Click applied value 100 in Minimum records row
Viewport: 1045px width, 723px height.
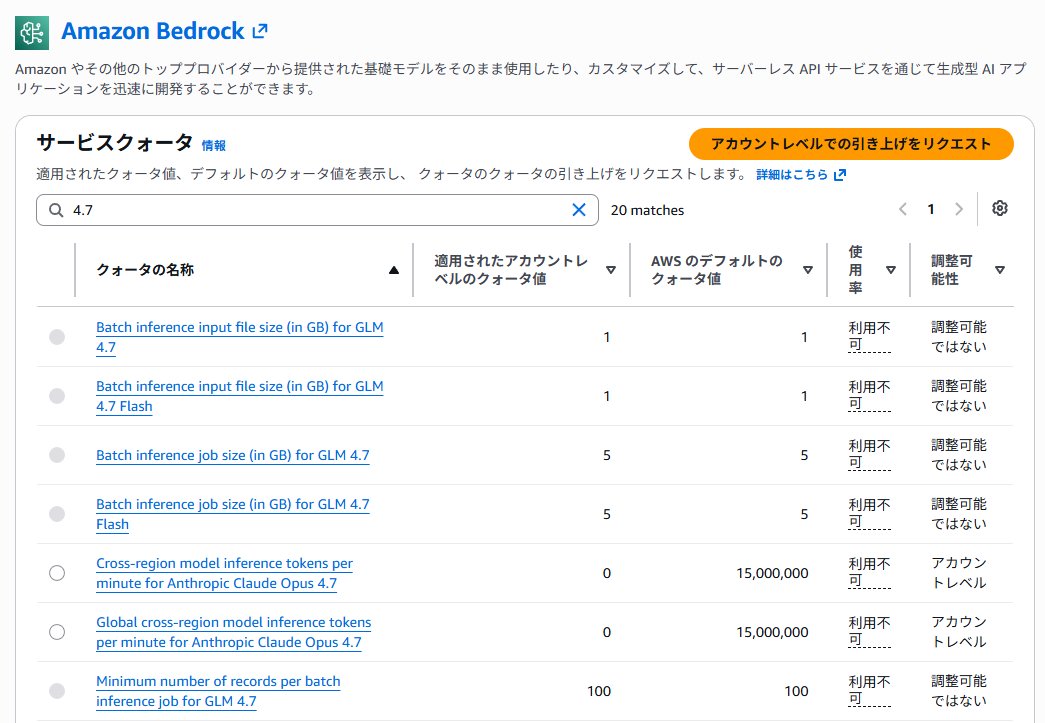[x=598, y=691]
